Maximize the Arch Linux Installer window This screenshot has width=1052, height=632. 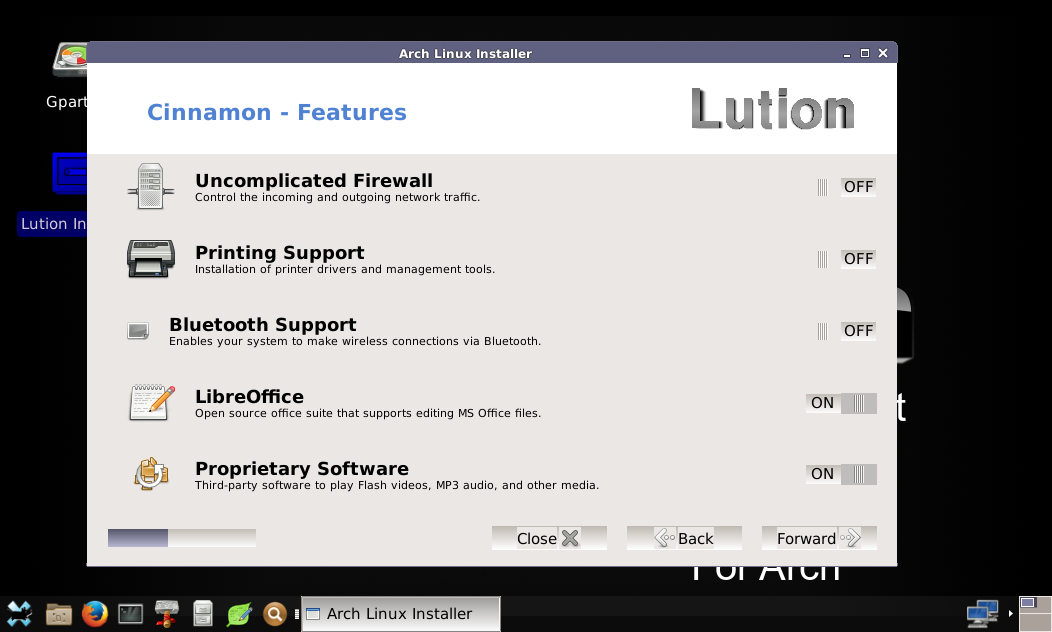865,53
